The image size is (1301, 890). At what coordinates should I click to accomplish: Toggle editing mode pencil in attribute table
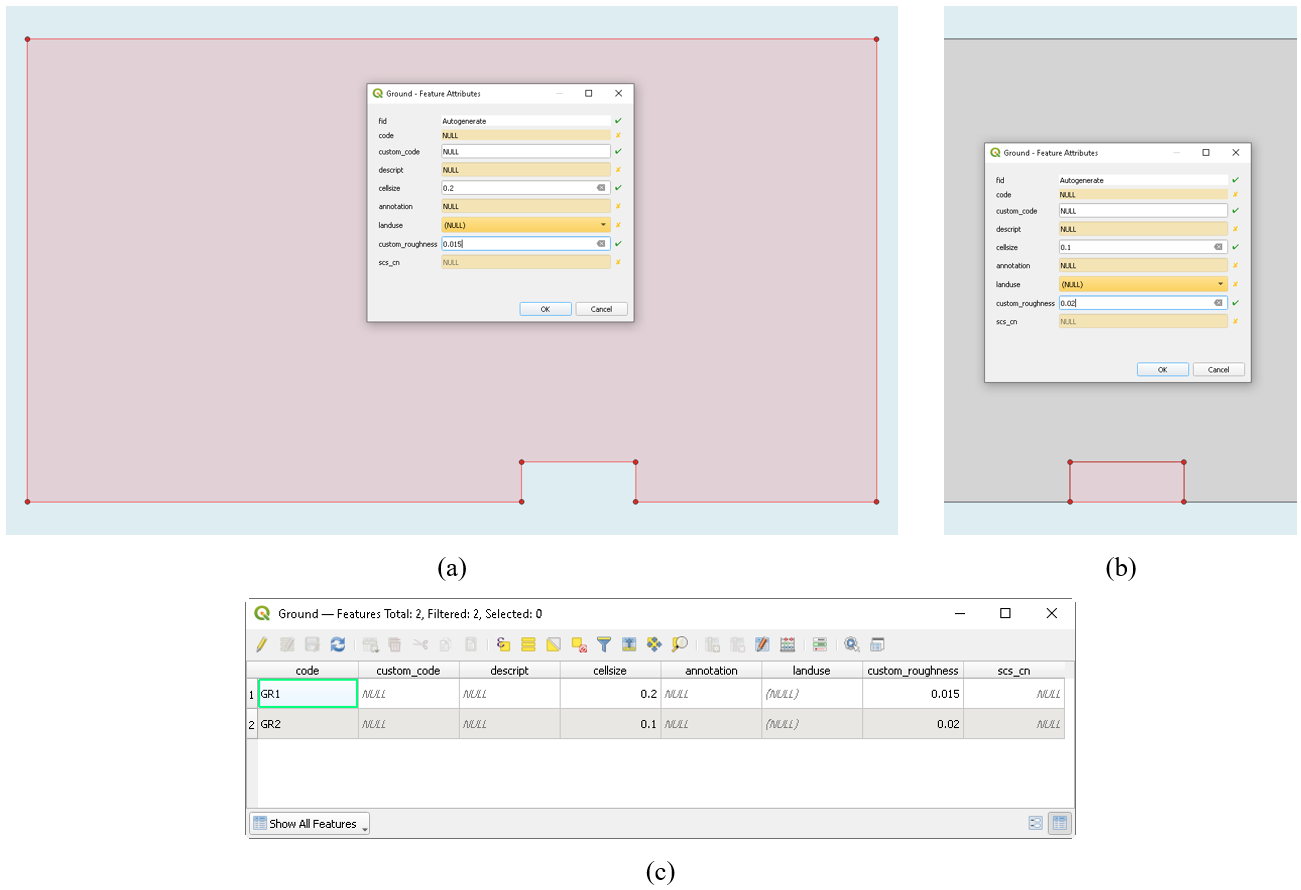coord(262,645)
